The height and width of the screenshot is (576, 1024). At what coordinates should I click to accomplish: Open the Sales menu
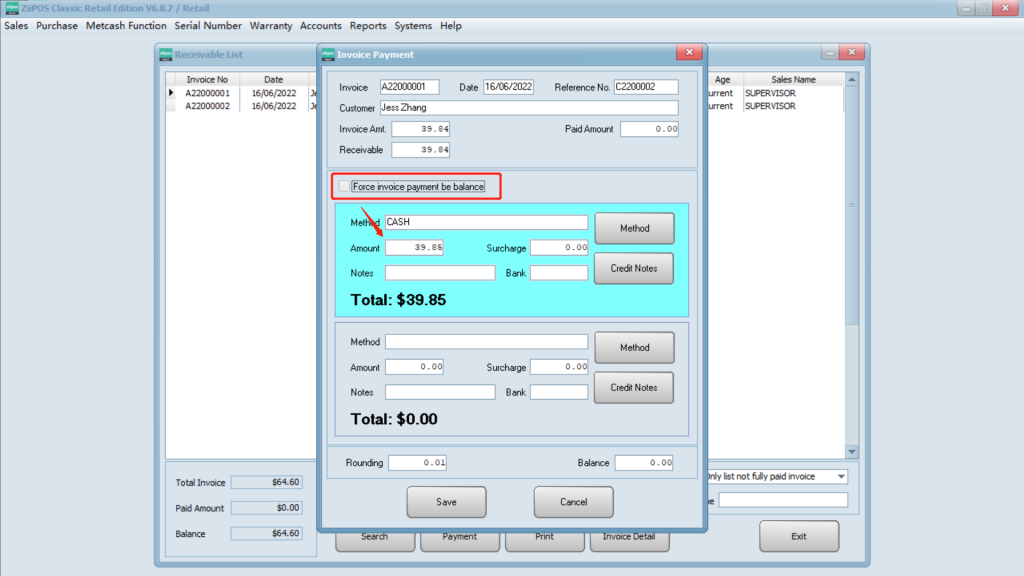[x=16, y=26]
